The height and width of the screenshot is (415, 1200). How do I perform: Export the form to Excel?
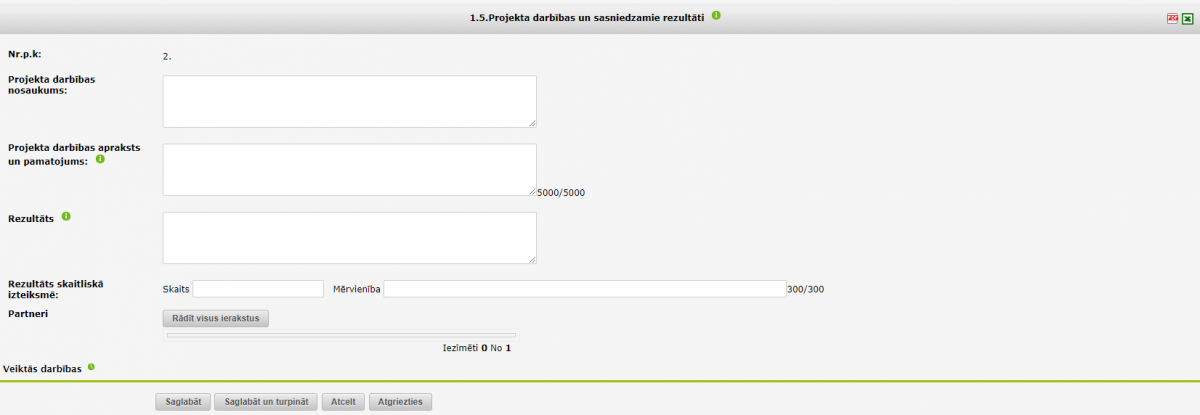pos(1187,18)
